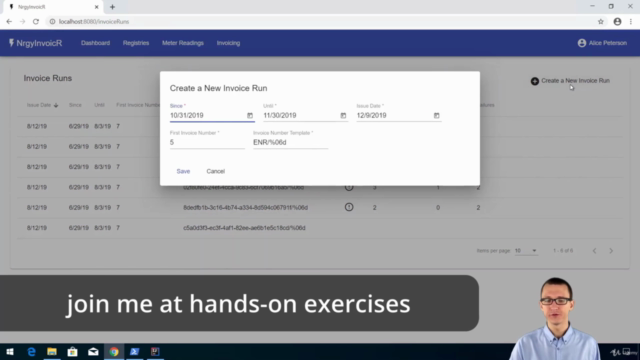Open the Issue Date calendar picker
The width and height of the screenshot is (640, 360).
(436, 116)
